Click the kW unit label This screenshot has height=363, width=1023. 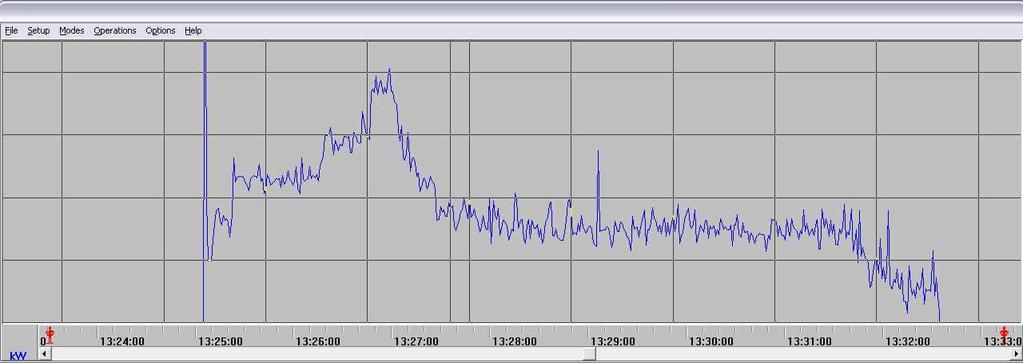(x=18, y=356)
